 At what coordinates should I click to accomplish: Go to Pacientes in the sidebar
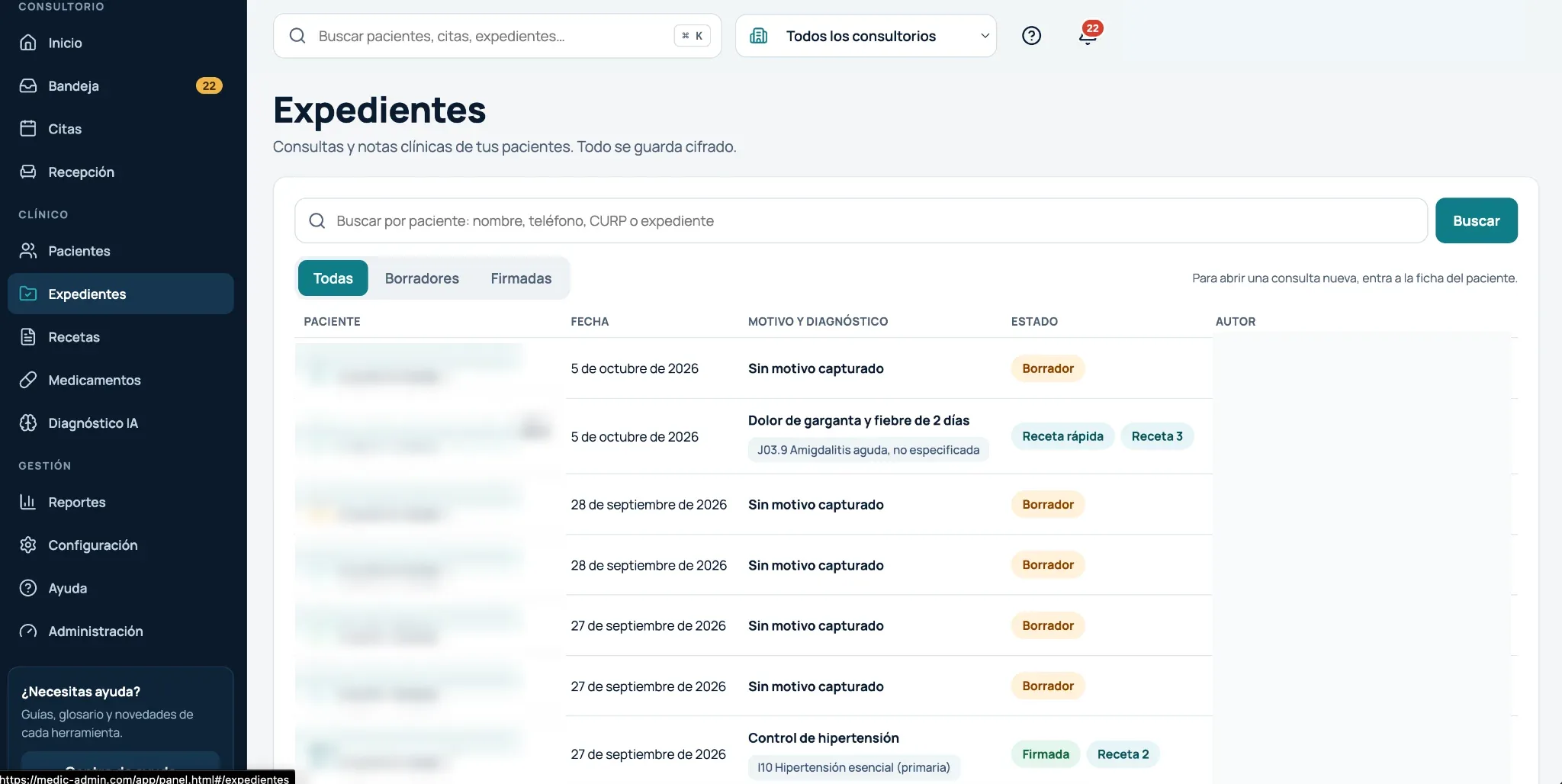pyautogui.click(x=121, y=250)
